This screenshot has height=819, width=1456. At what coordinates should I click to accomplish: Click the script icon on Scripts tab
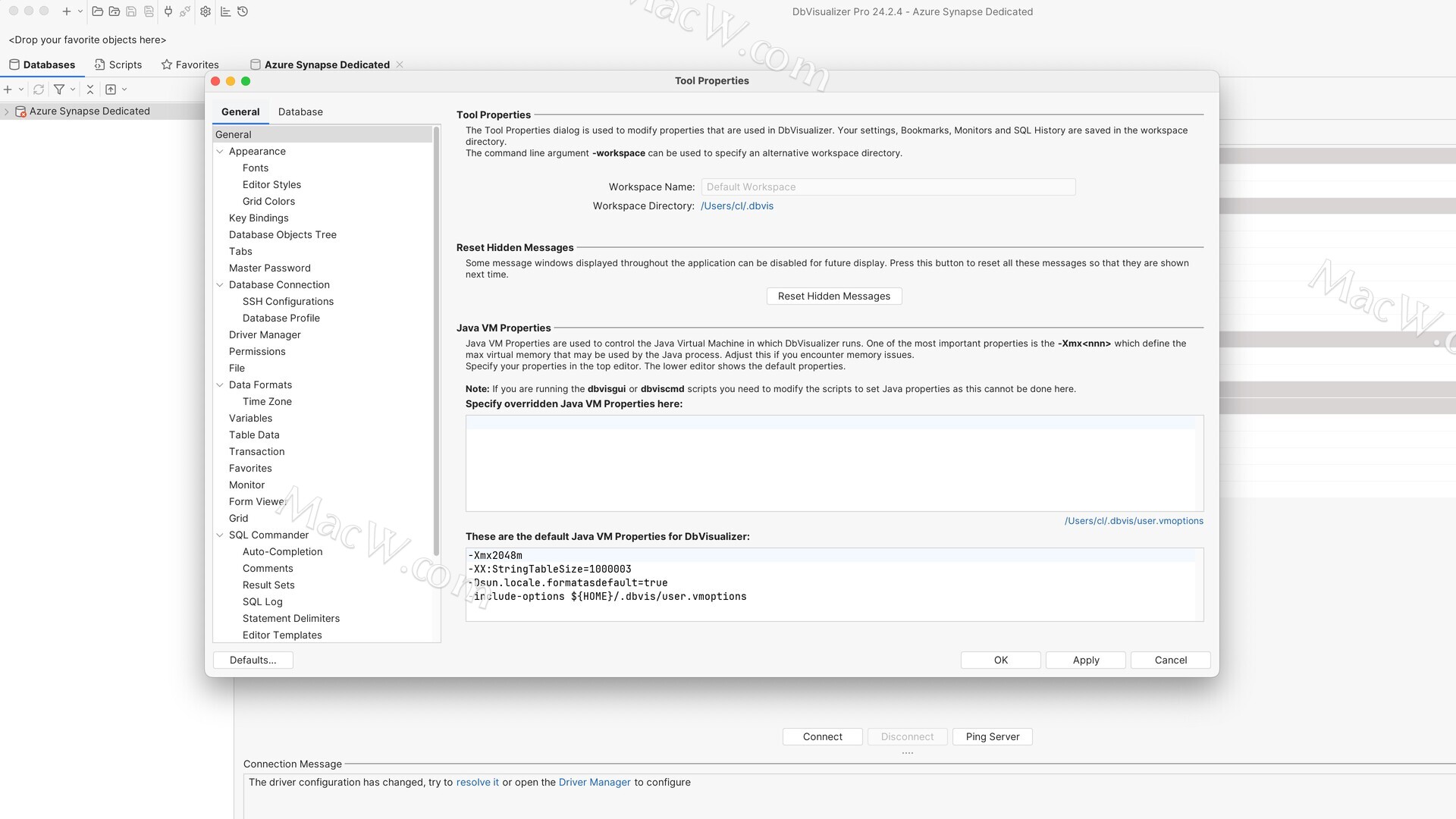[99, 64]
